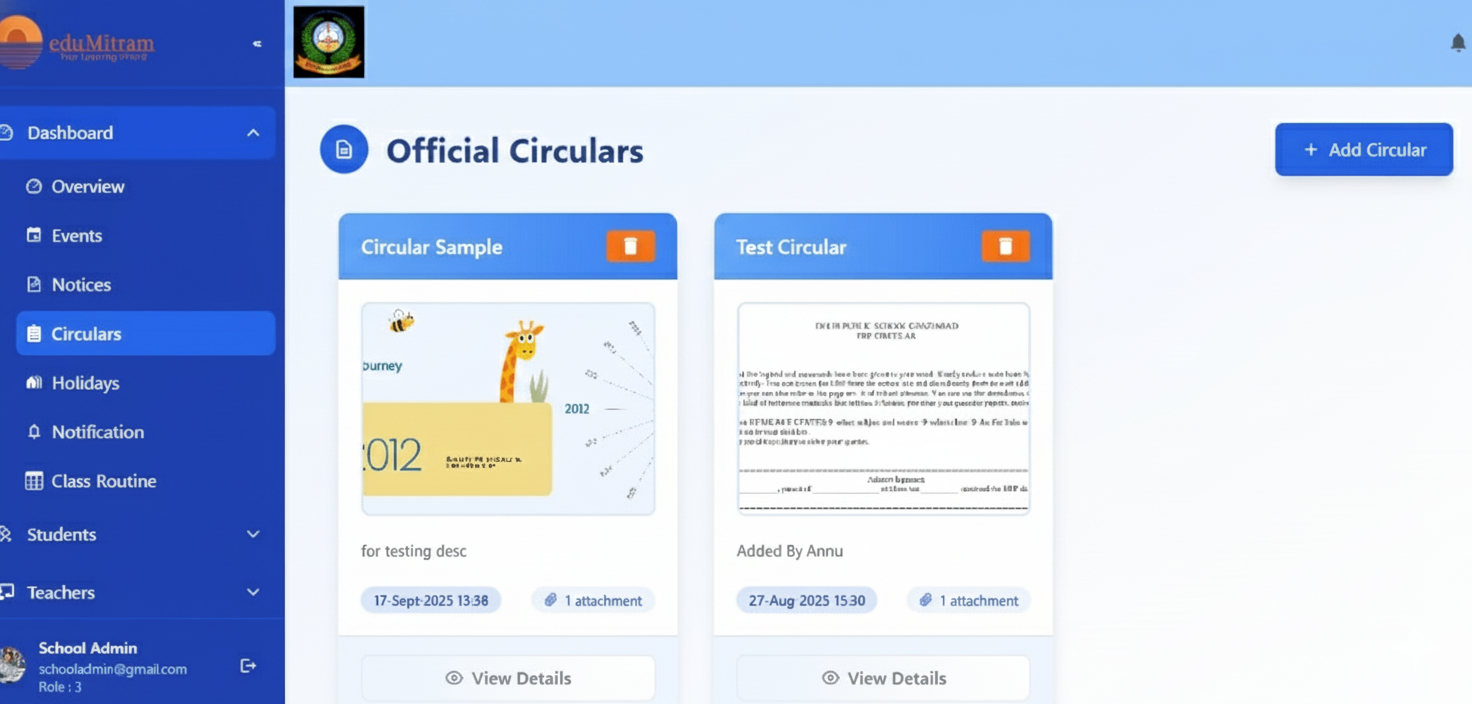Click the Add Circular button
Image resolution: width=1472 pixels, height=704 pixels.
1363,150
